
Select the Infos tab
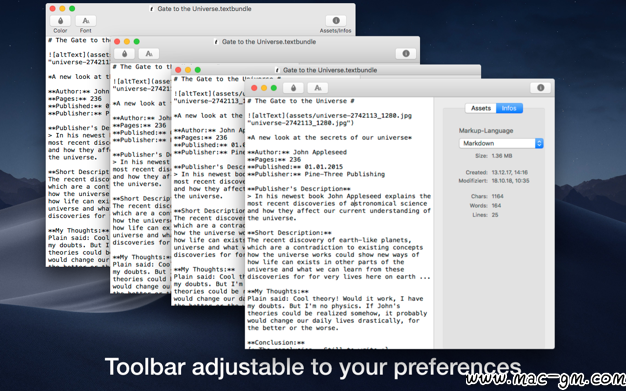[509, 108]
